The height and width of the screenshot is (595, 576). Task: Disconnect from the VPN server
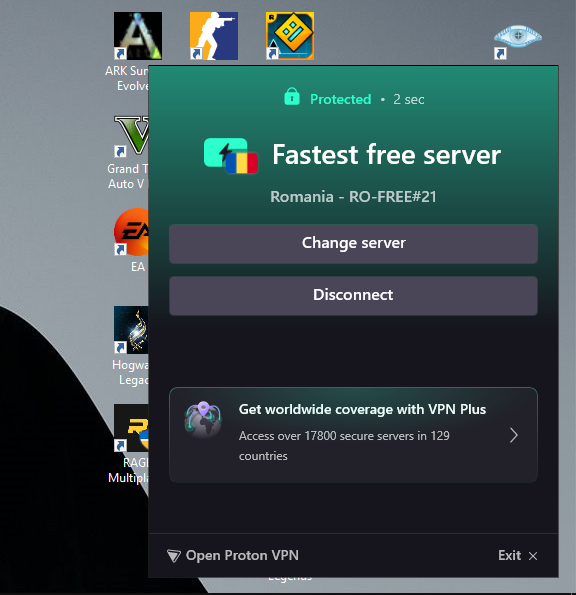tap(353, 296)
